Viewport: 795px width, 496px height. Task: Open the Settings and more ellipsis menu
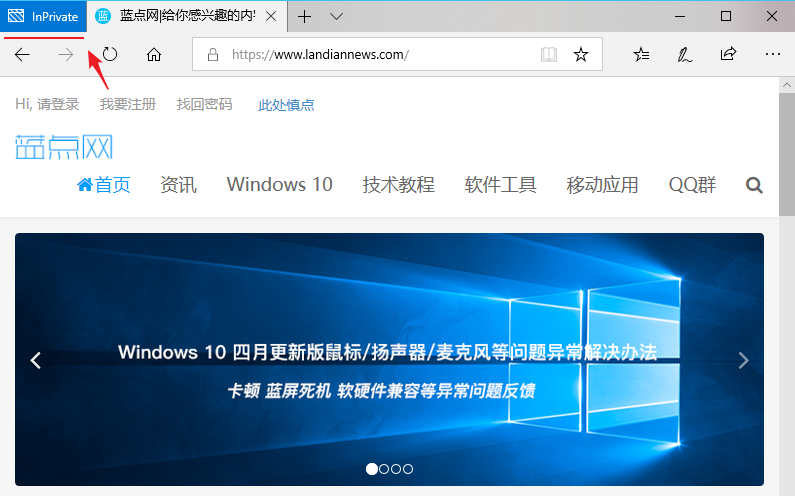point(772,54)
